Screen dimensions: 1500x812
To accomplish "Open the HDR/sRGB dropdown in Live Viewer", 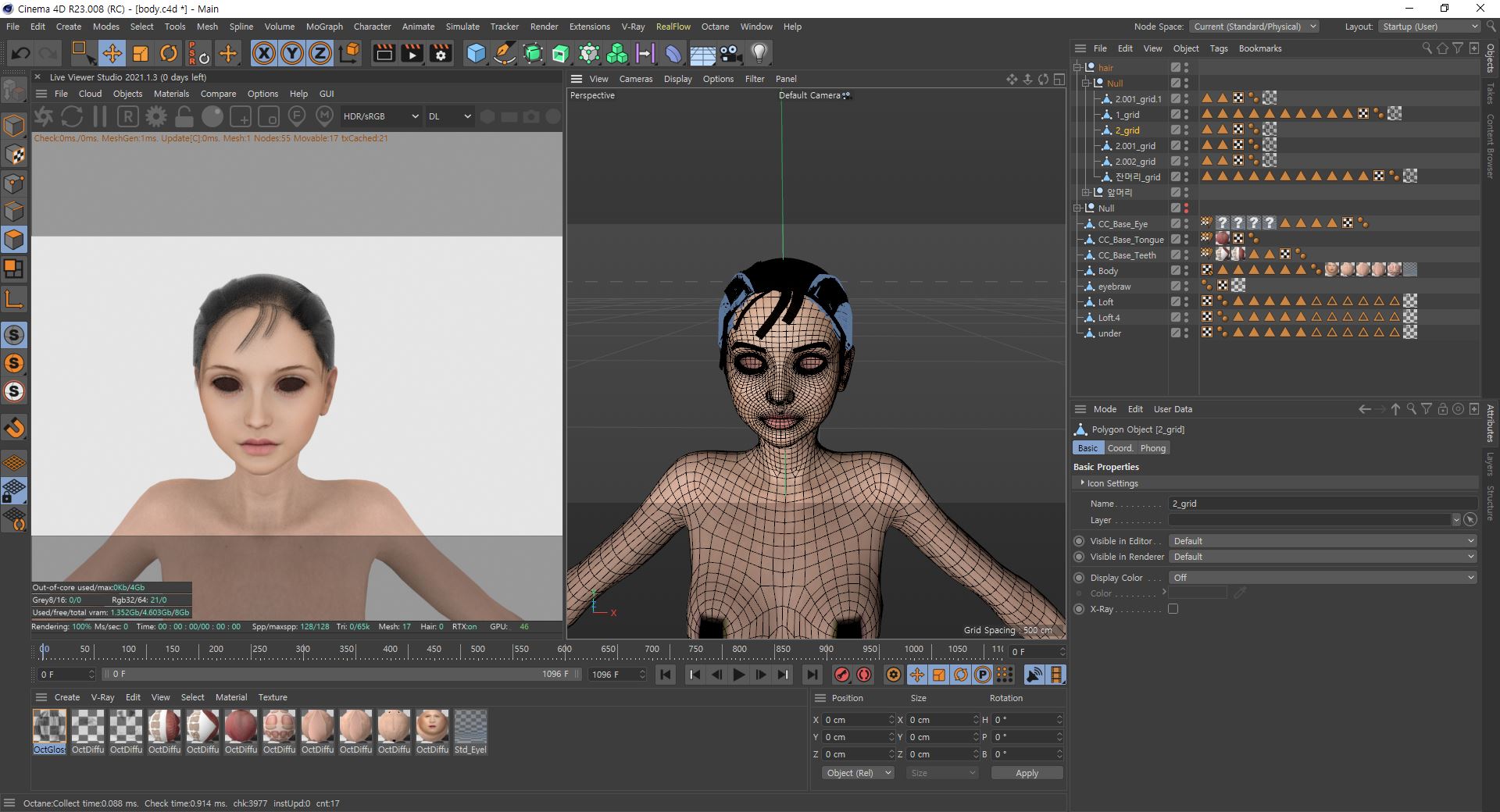I will pos(380,116).
